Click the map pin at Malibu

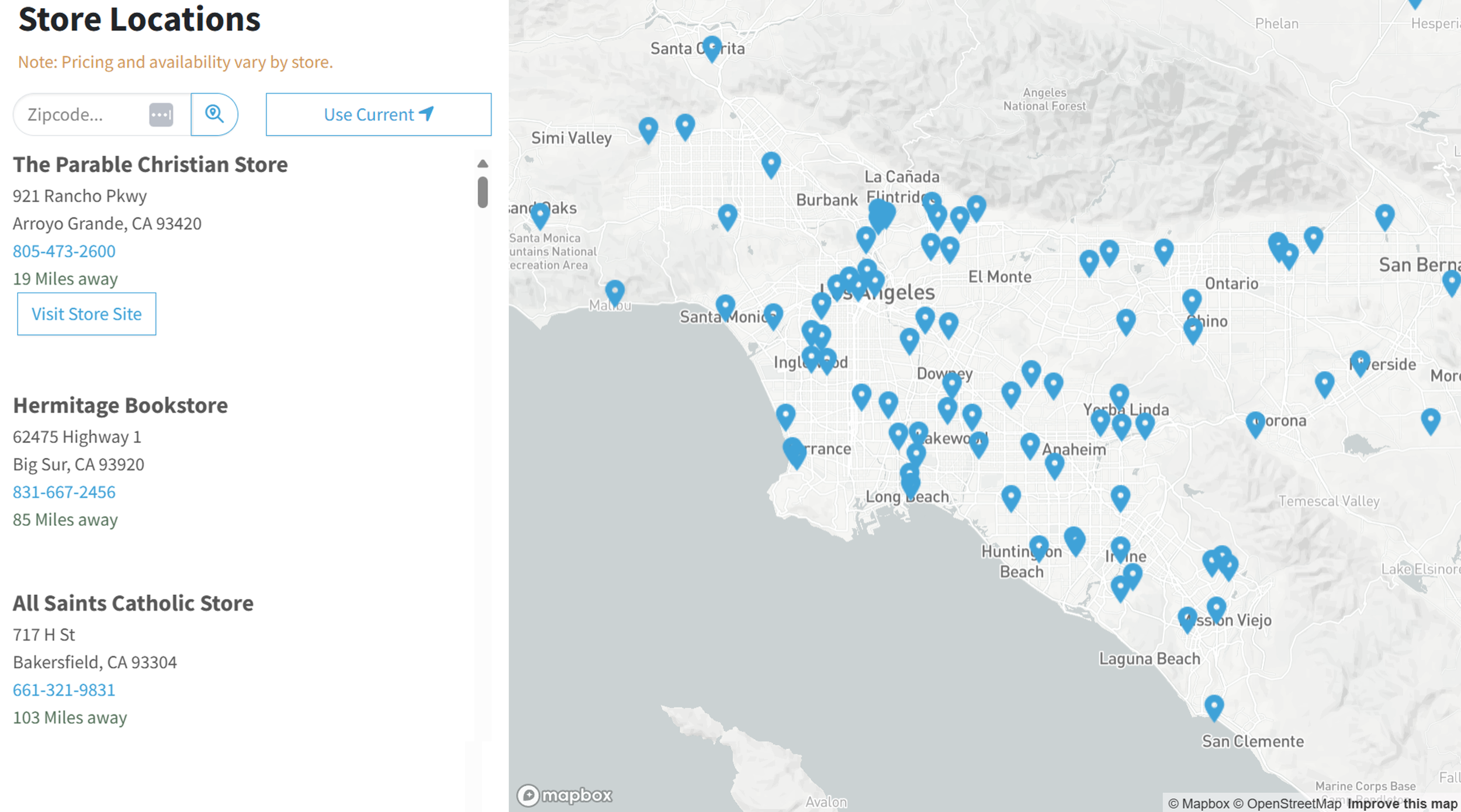(x=614, y=291)
